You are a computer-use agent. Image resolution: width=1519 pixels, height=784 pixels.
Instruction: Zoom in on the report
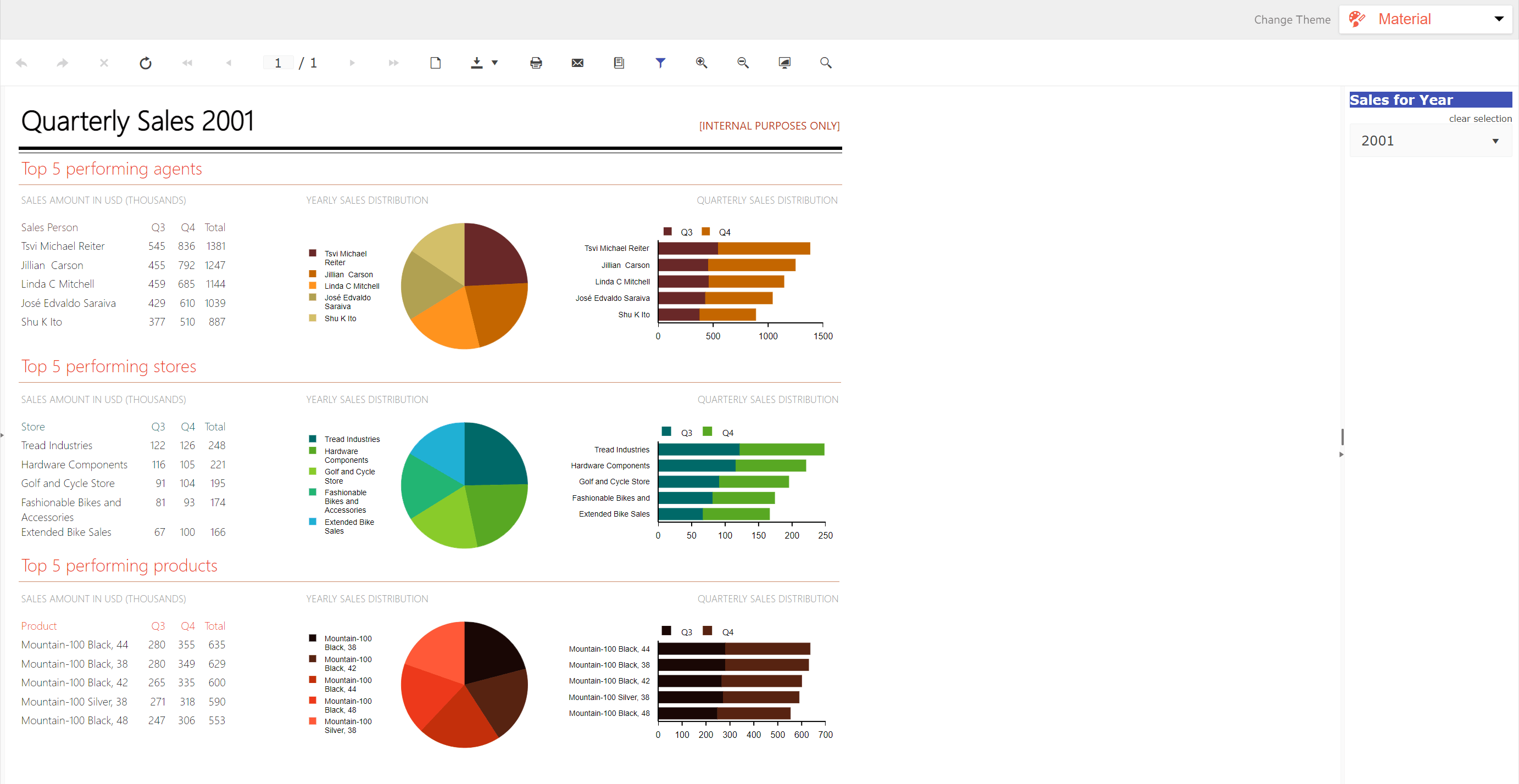pos(702,63)
